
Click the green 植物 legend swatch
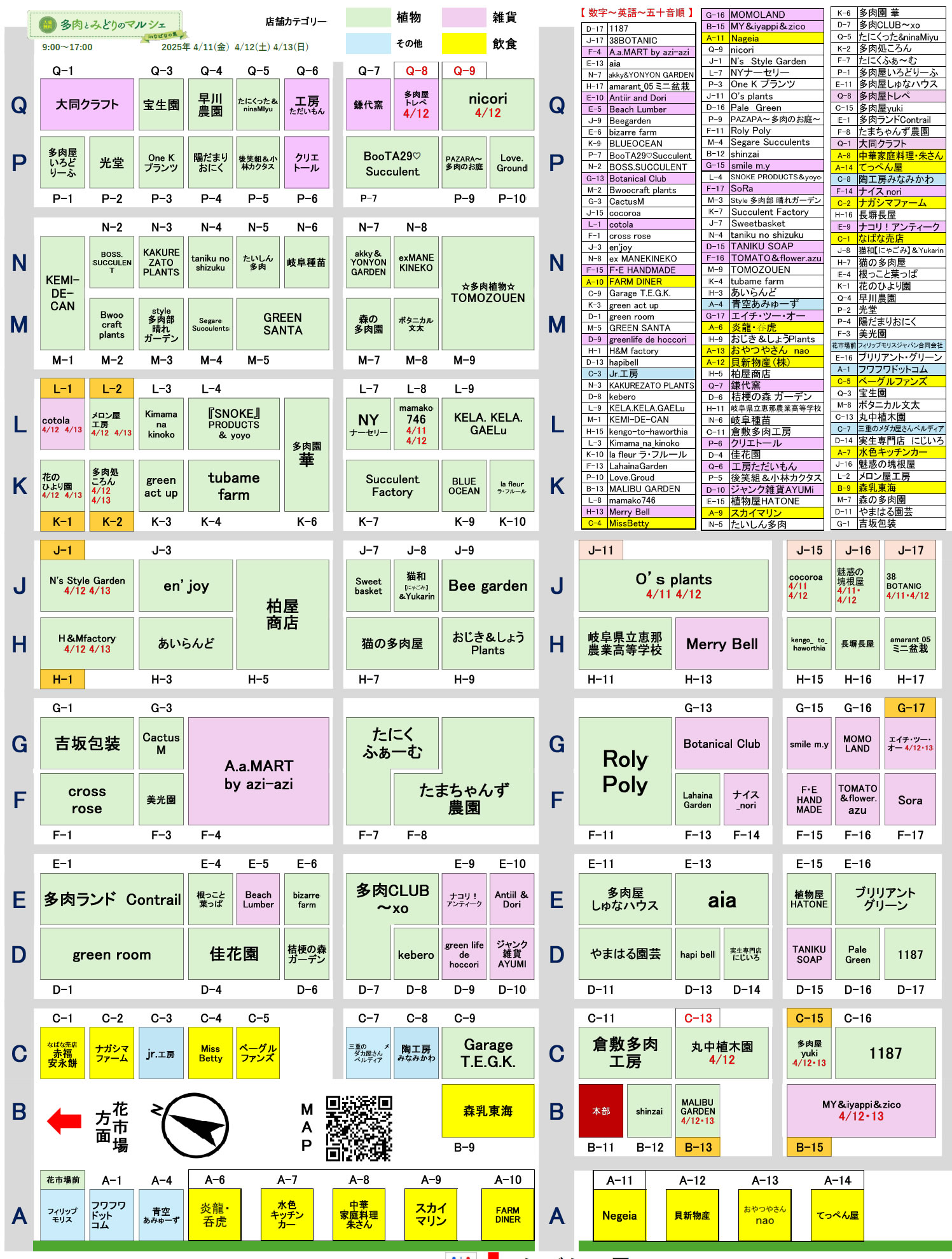[368, 18]
